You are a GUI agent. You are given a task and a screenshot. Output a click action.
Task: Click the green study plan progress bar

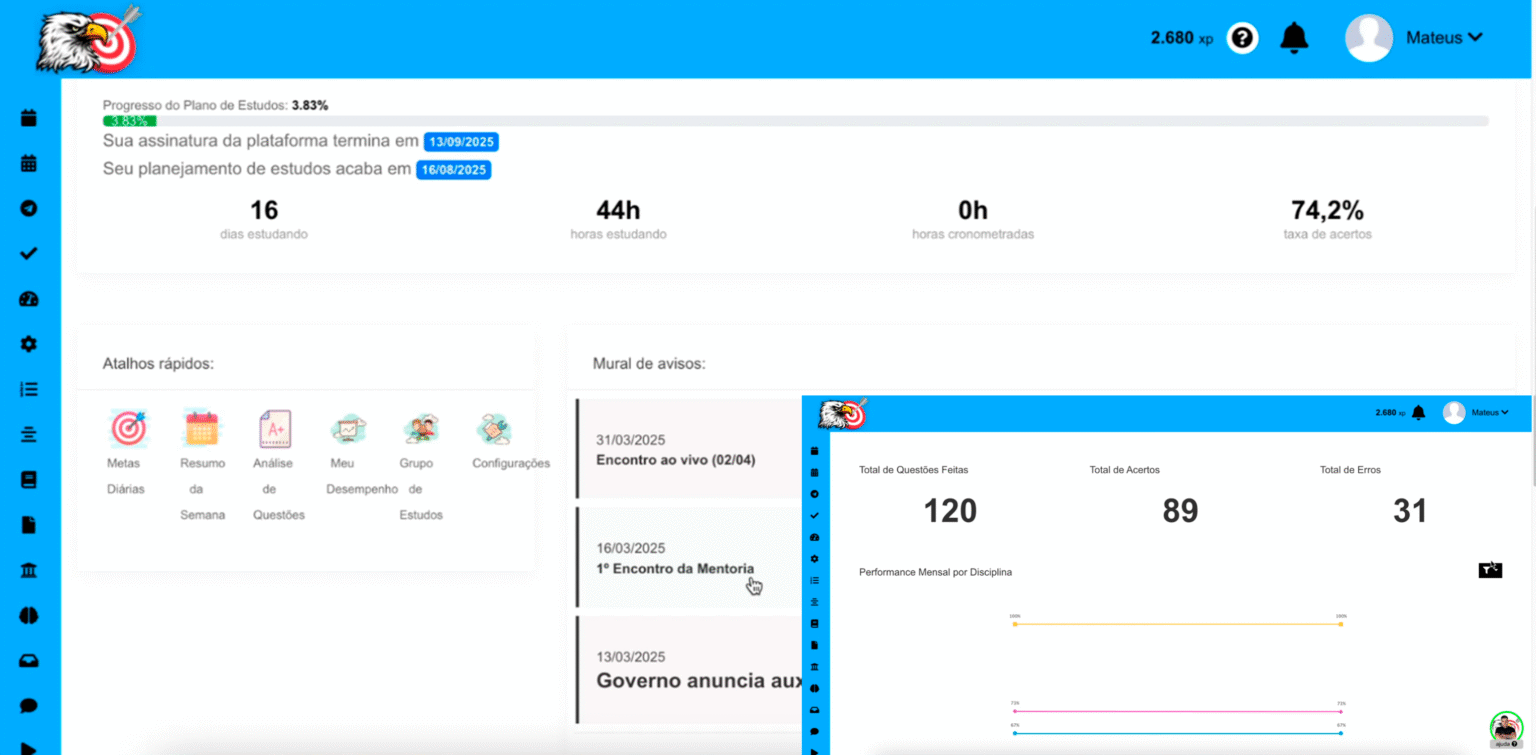[x=129, y=121]
